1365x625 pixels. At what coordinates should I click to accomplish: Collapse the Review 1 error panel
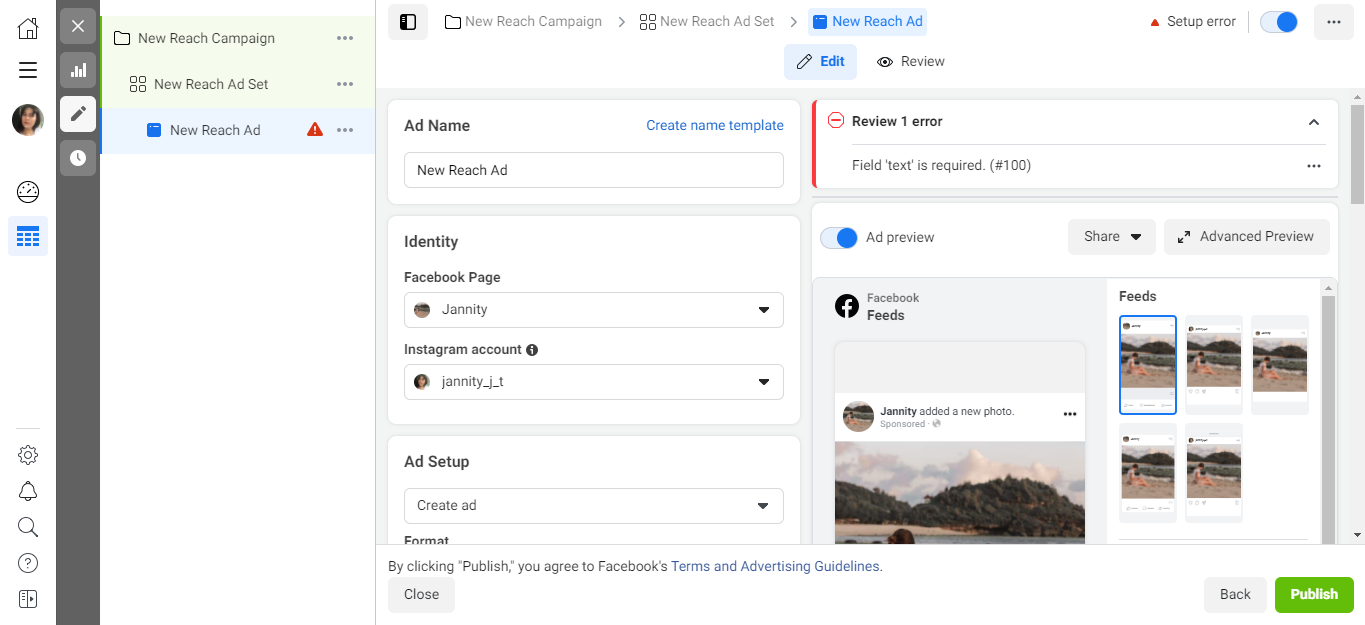[1313, 121]
